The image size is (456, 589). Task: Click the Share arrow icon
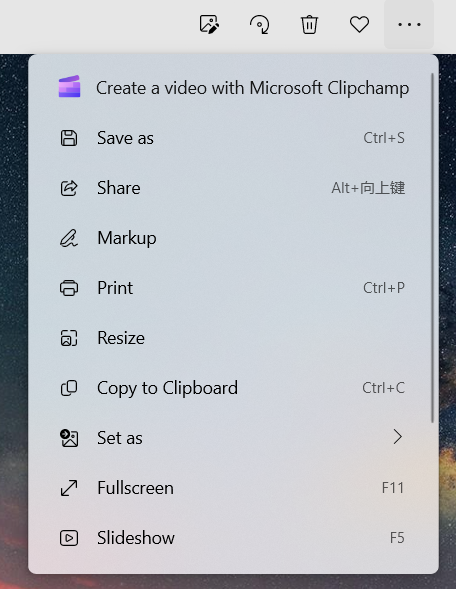pyautogui.click(x=69, y=188)
